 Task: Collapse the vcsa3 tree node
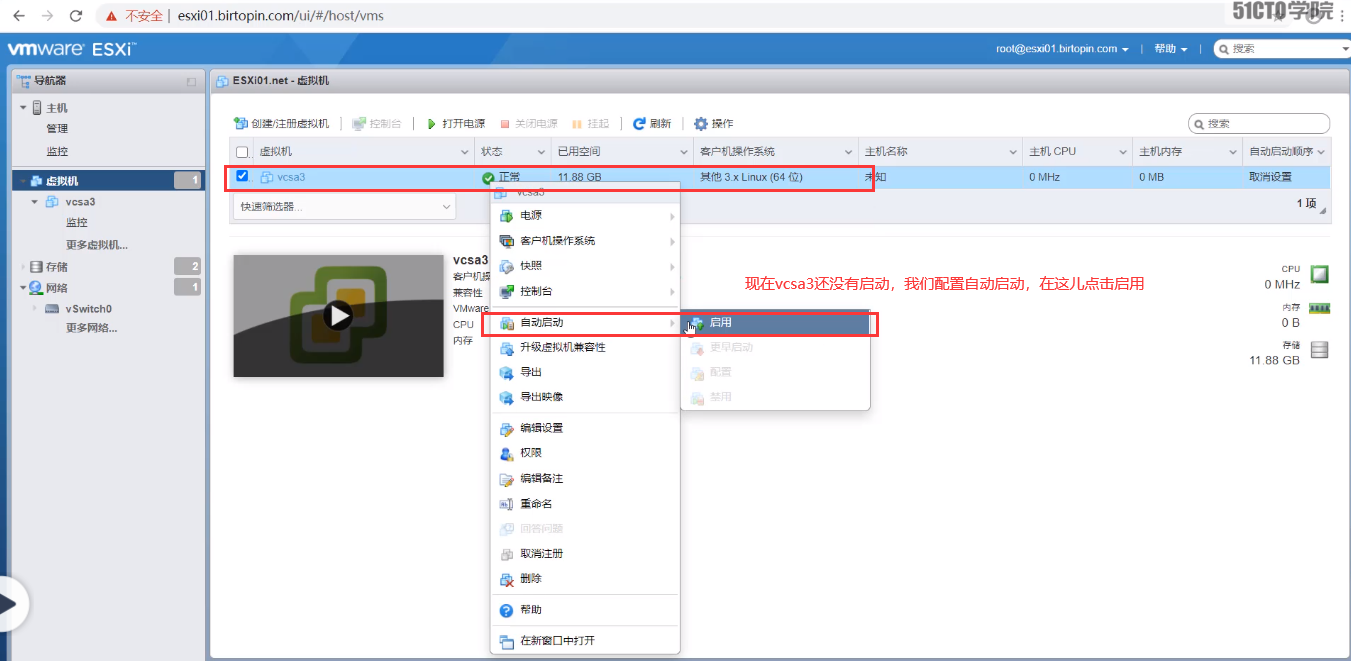pyautogui.click(x=35, y=201)
